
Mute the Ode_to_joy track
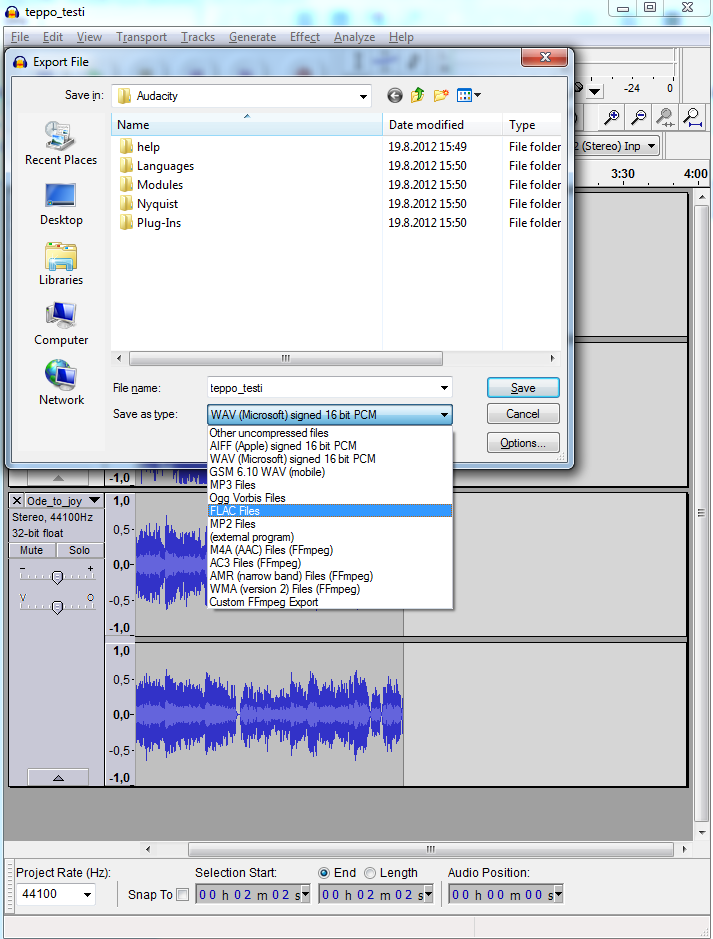pos(32,550)
